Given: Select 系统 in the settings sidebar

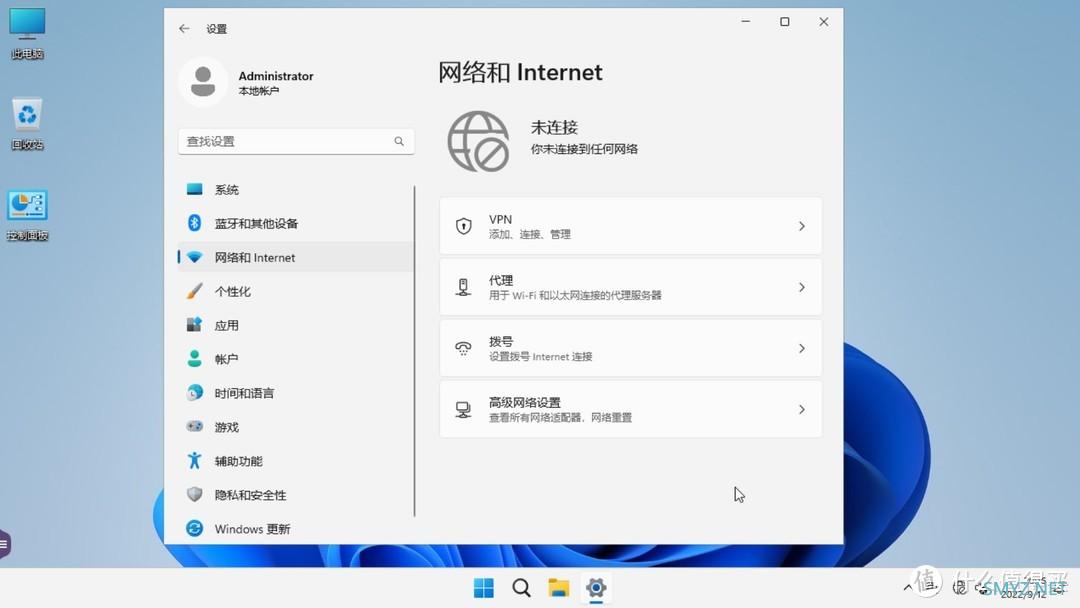Looking at the screenshot, I should click(x=295, y=189).
